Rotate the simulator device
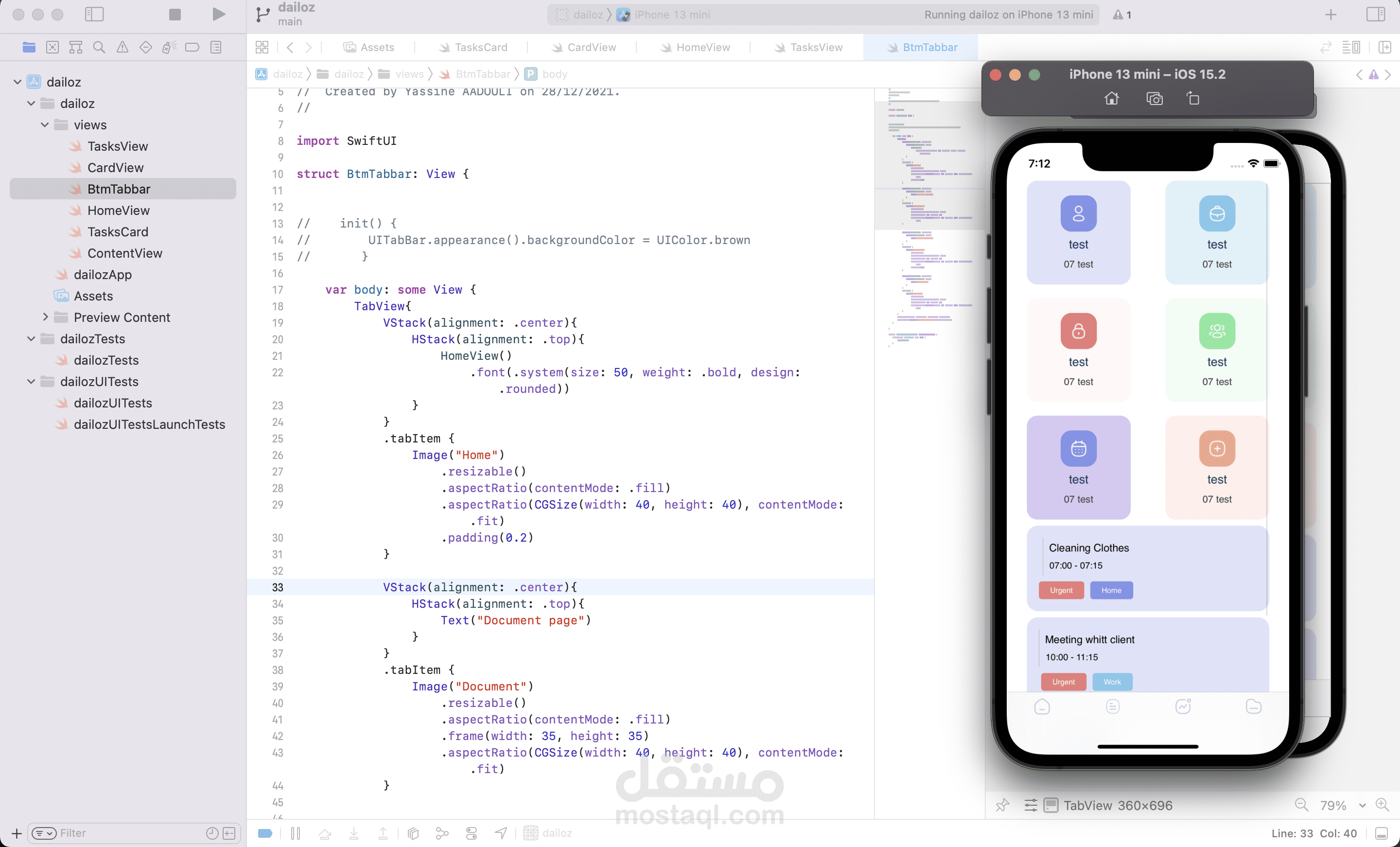Image resolution: width=1400 pixels, height=847 pixels. point(1192,99)
